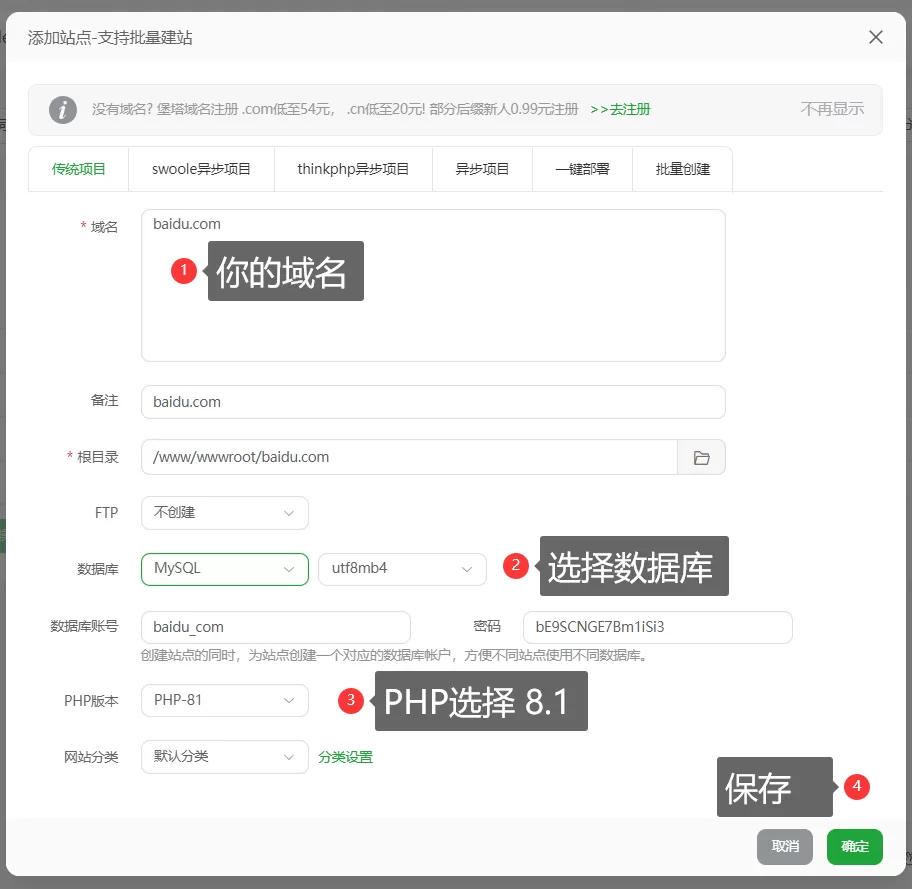The image size is (912, 889).
Task: Click the green 确定 confirm button
Action: pos(854,846)
